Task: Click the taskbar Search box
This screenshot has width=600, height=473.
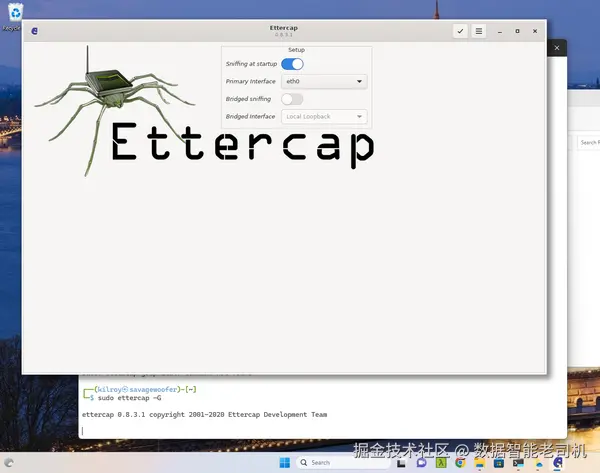Action: pyautogui.click(x=342, y=463)
